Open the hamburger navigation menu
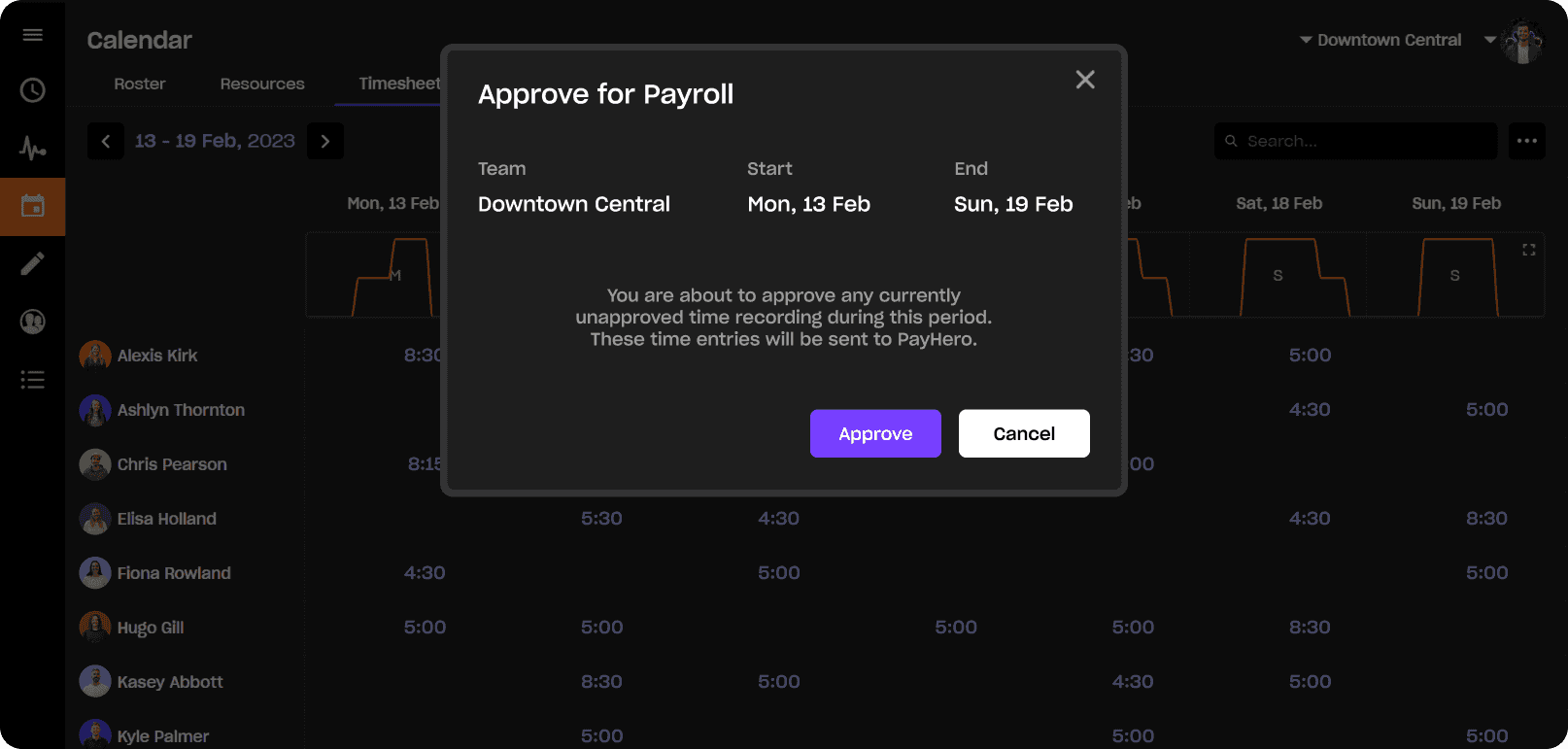Viewport: 1568px width, 749px height. point(32,34)
